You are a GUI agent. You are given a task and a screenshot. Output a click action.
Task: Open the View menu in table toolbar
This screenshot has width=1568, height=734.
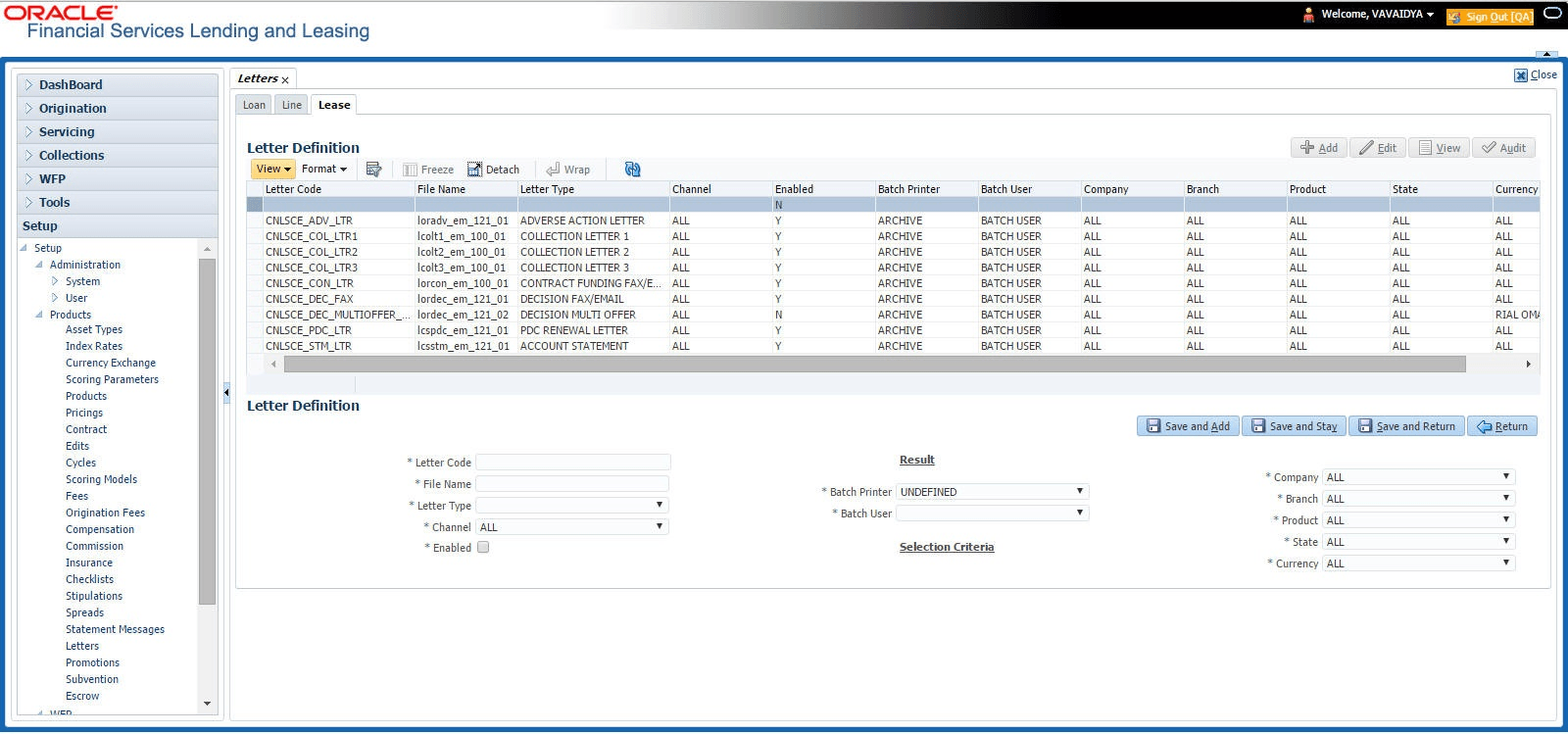click(272, 170)
